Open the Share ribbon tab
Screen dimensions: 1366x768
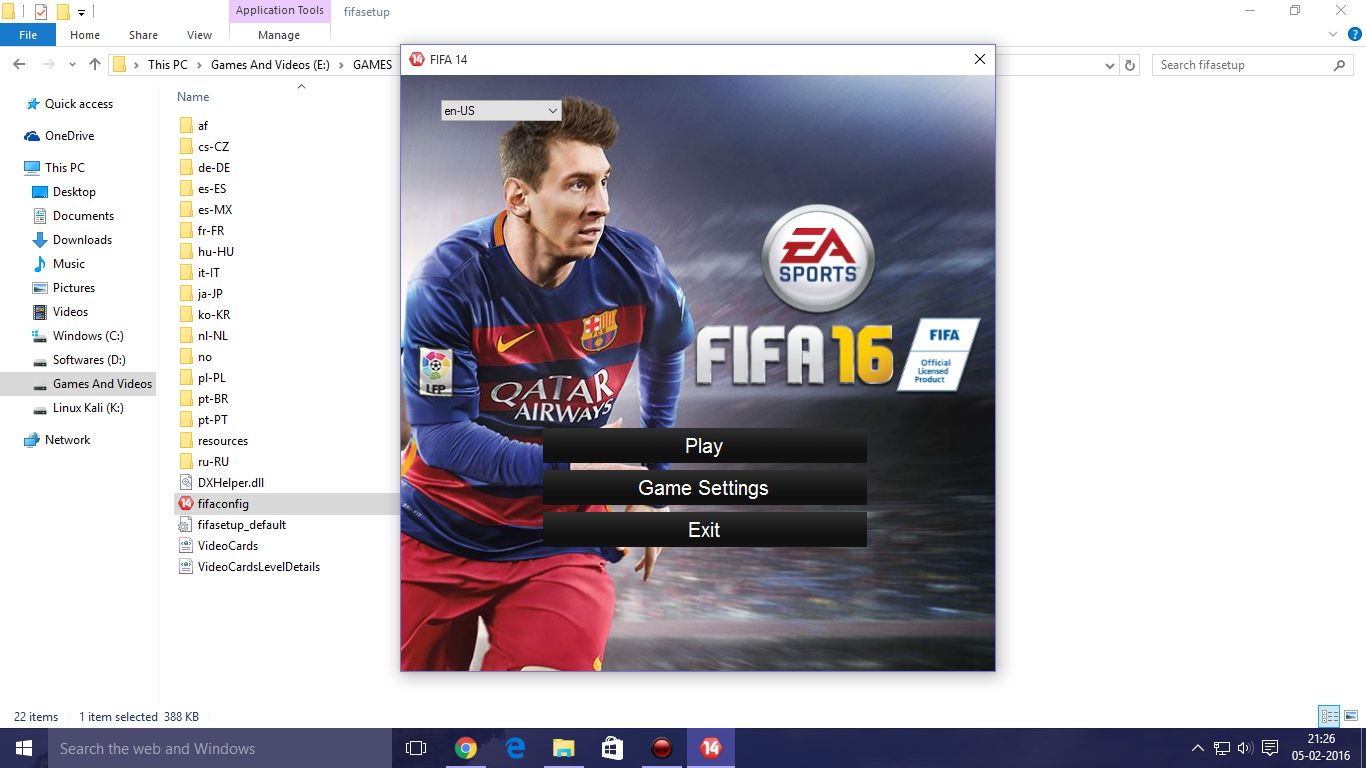(x=143, y=35)
